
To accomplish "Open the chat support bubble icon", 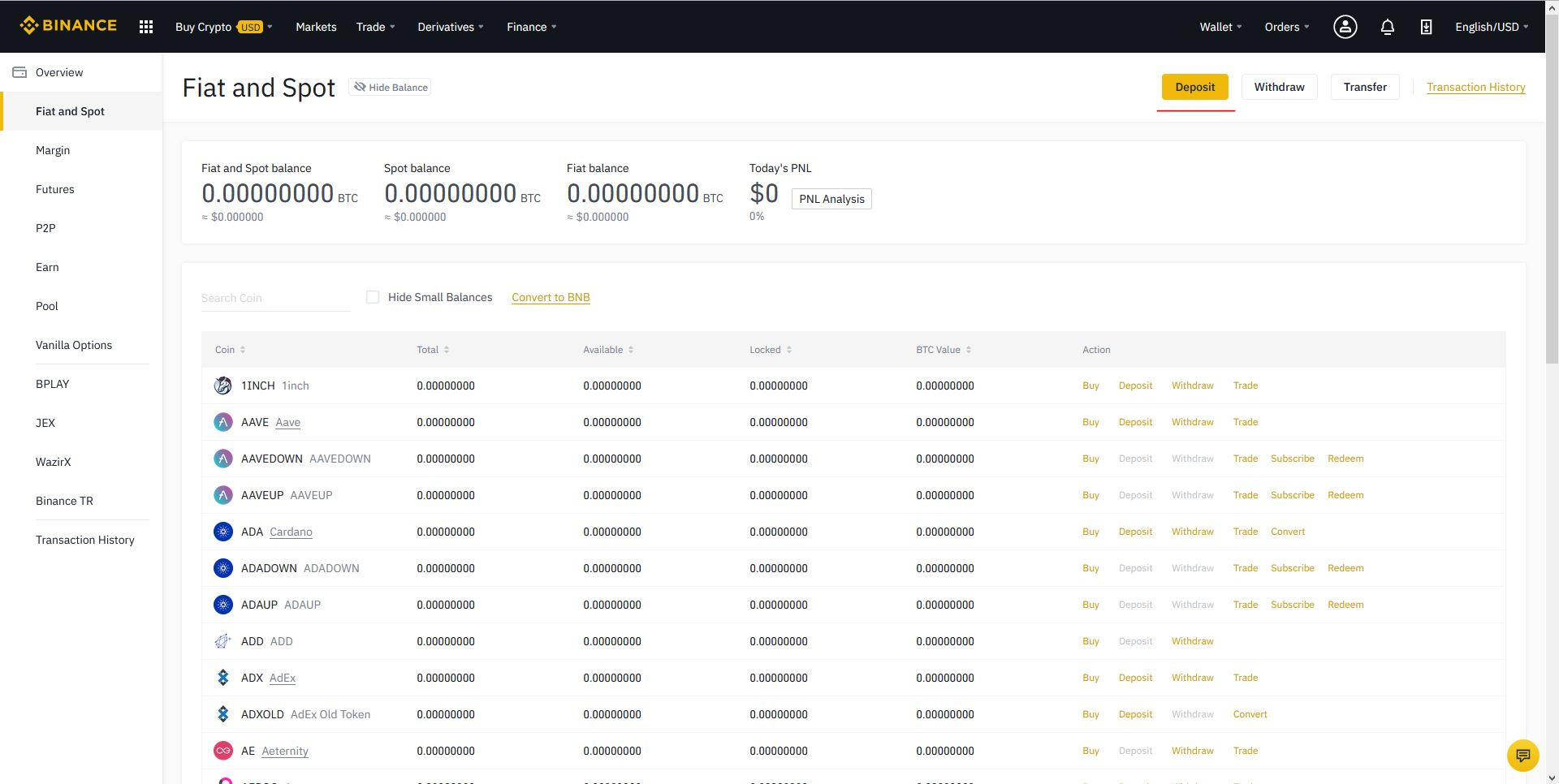I will pos(1523,756).
